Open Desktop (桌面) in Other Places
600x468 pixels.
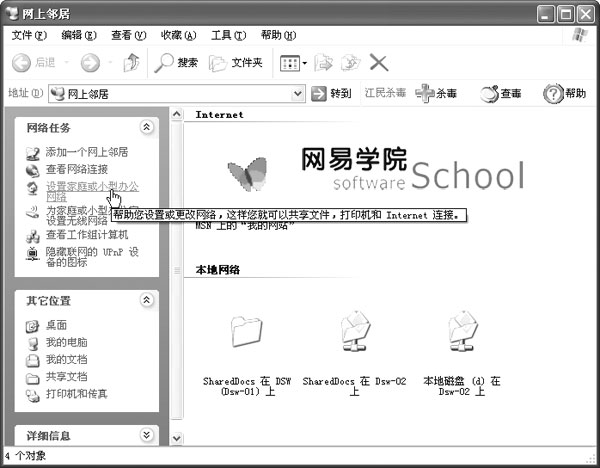[x=56, y=325]
